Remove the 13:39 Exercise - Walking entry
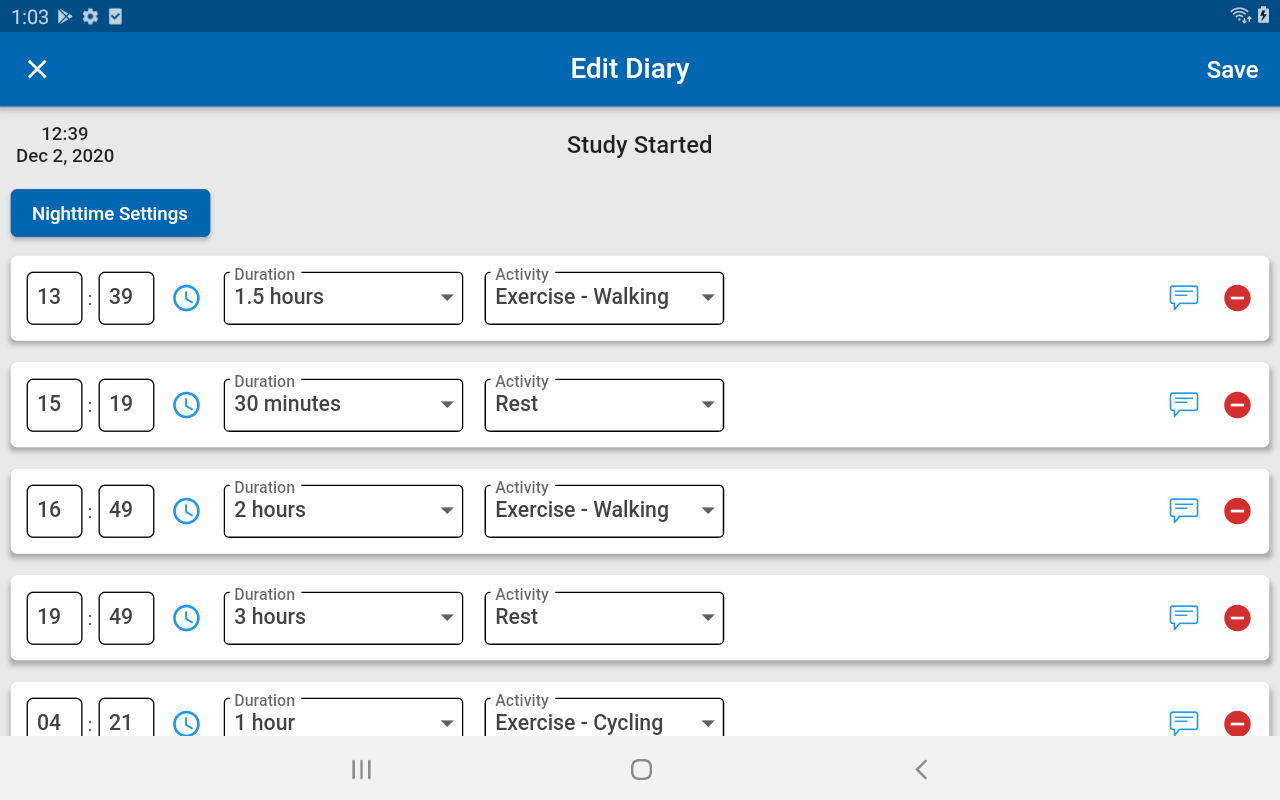 pos(1237,298)
